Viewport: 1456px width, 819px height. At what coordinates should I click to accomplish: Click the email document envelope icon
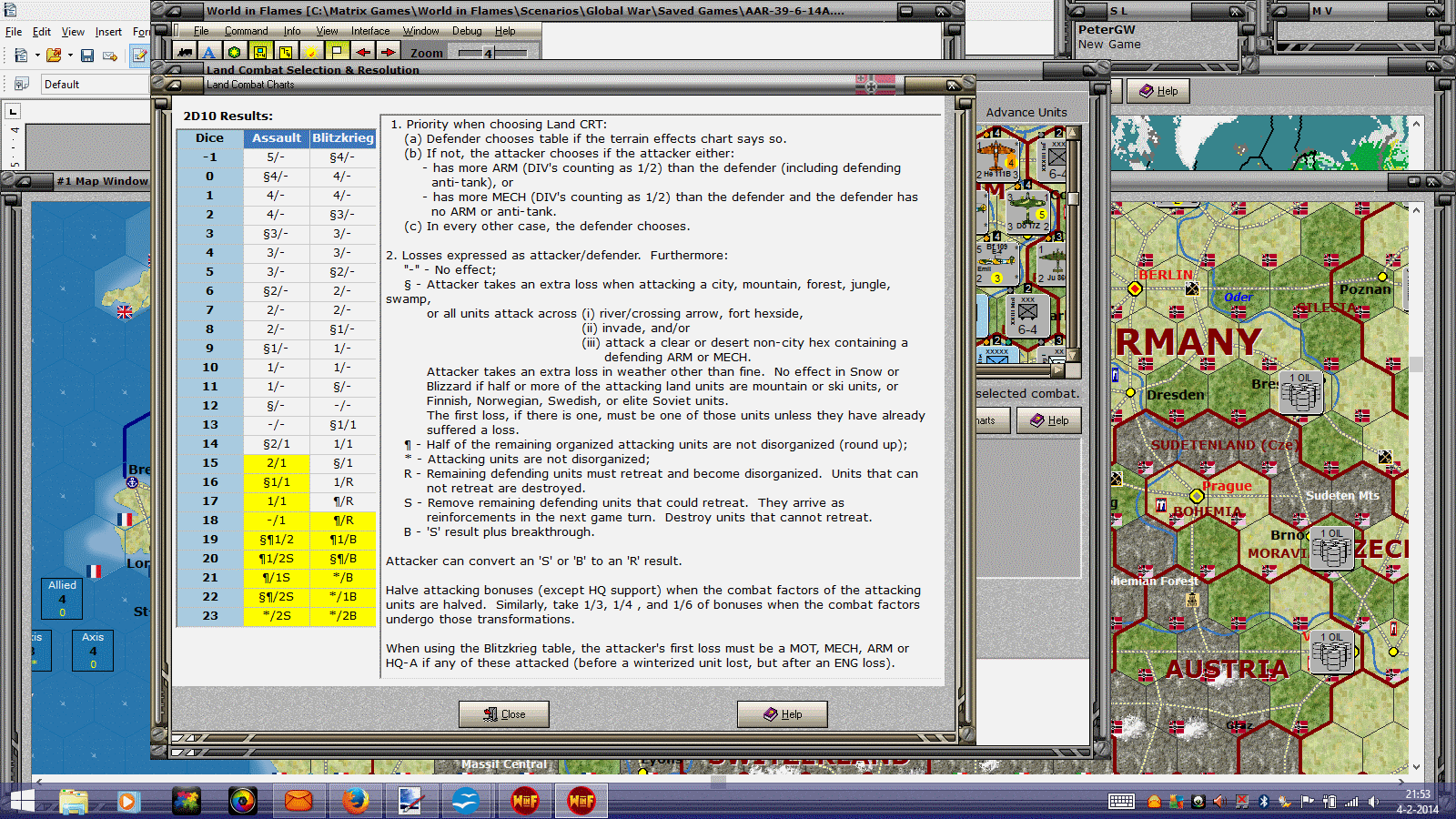(x=110, y=56)
